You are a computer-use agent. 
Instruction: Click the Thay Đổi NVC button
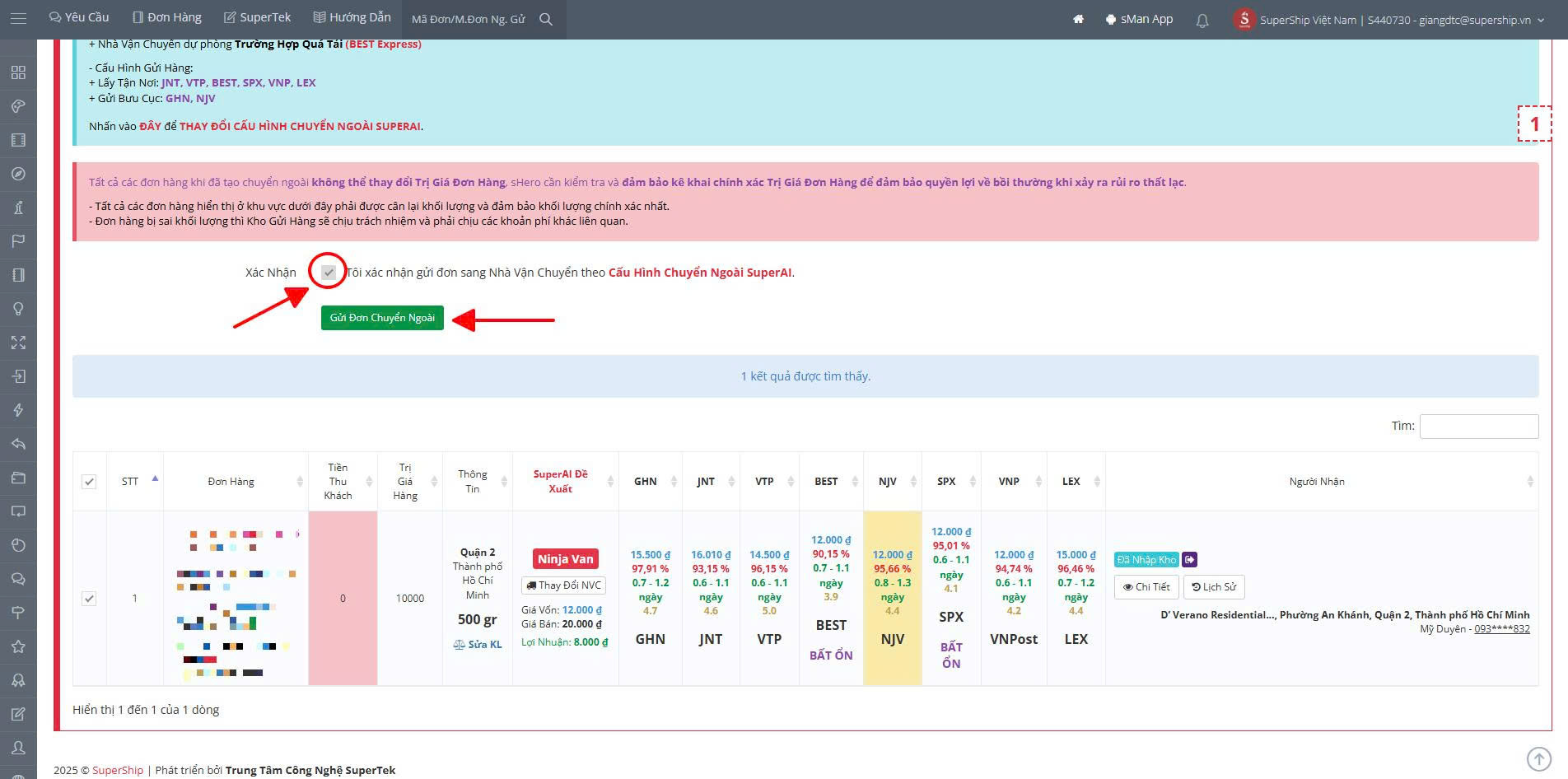[564, 585]
